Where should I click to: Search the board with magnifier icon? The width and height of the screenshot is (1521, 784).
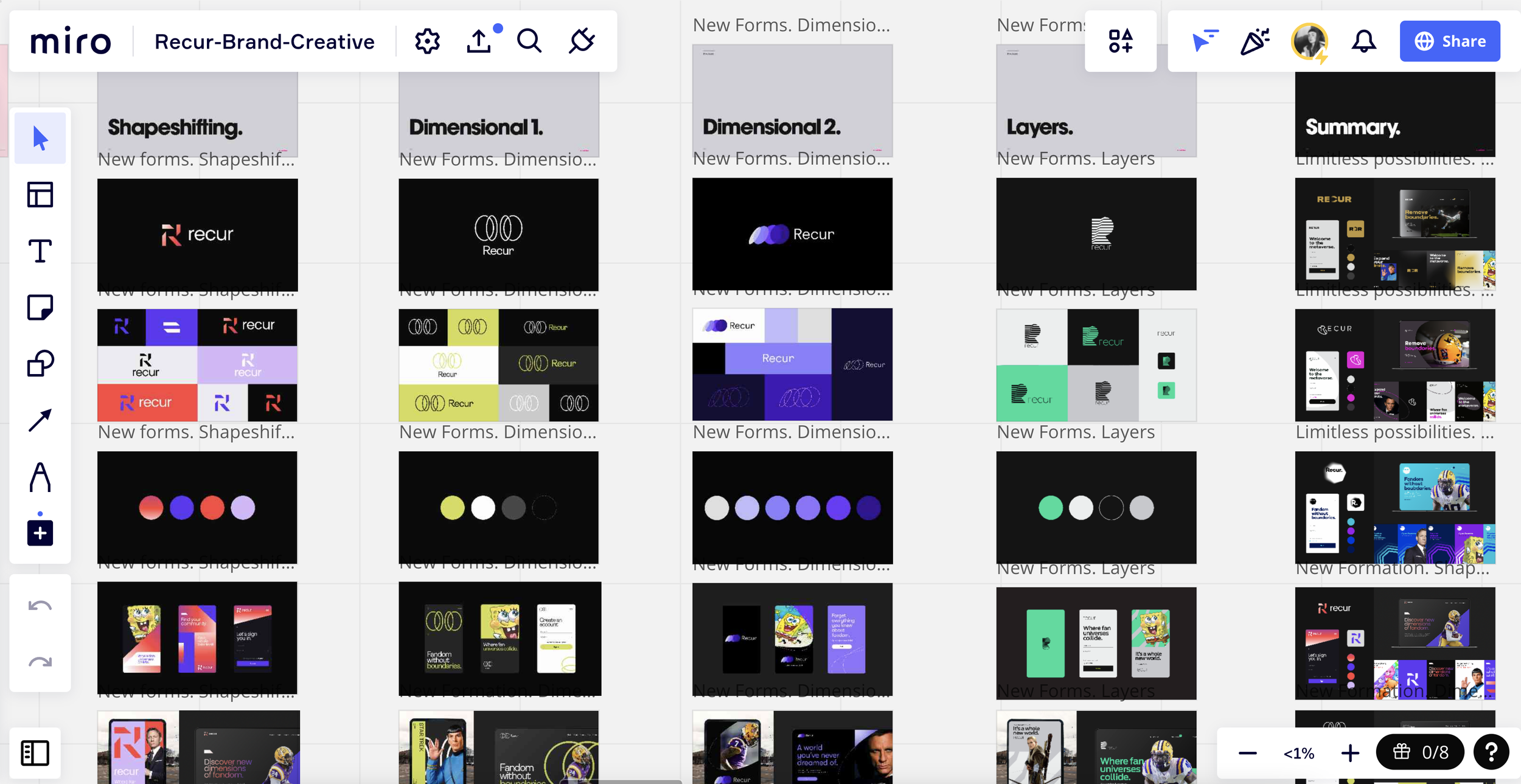[529, 41]
